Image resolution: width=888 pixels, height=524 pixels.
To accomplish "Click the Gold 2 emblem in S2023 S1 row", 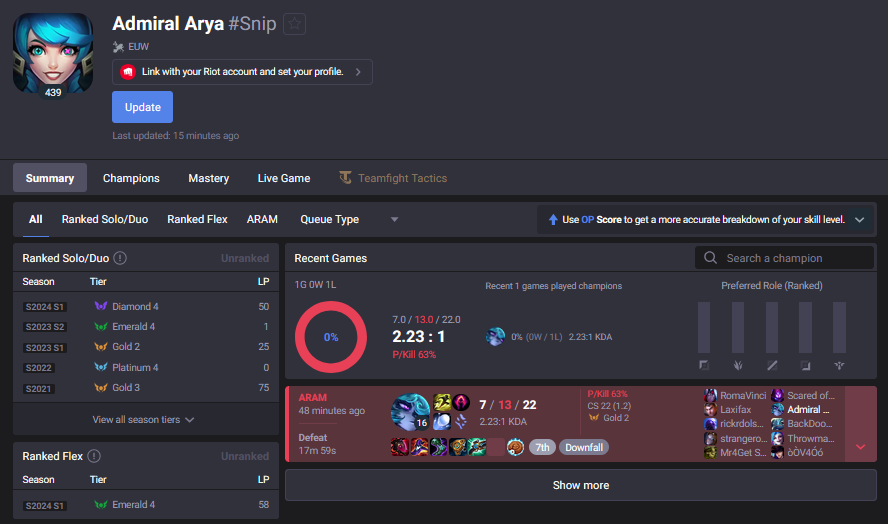I will click(x=101, y=346).
